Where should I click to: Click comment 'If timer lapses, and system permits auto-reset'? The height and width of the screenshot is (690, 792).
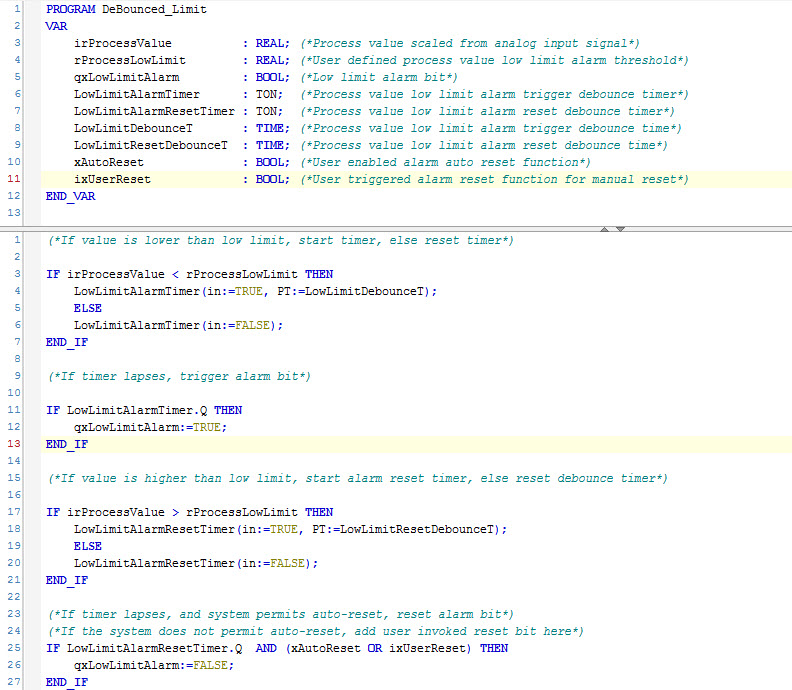281,614
